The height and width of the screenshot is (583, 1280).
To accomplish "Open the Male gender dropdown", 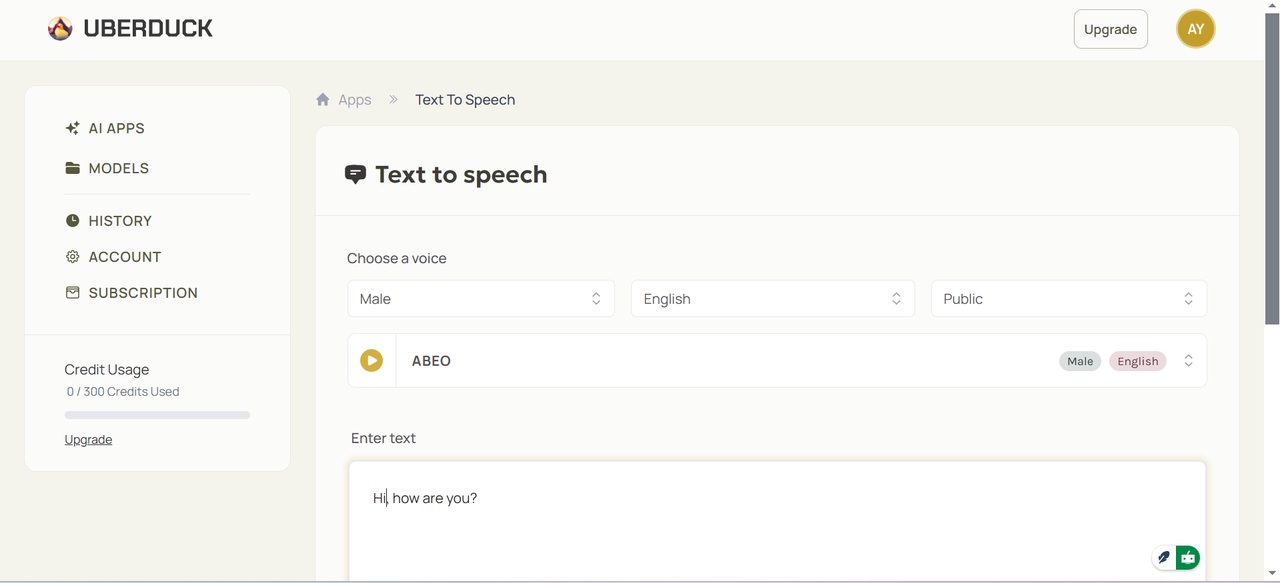I will coord(481,298).
